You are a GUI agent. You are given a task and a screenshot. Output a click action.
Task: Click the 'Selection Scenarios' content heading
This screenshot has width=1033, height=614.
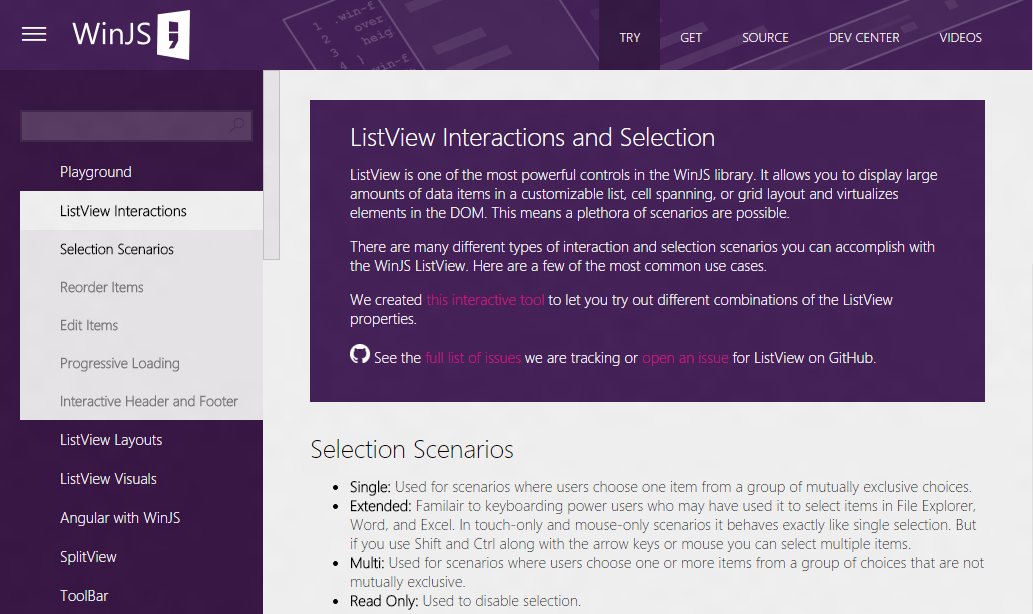[x=412, y=449]
